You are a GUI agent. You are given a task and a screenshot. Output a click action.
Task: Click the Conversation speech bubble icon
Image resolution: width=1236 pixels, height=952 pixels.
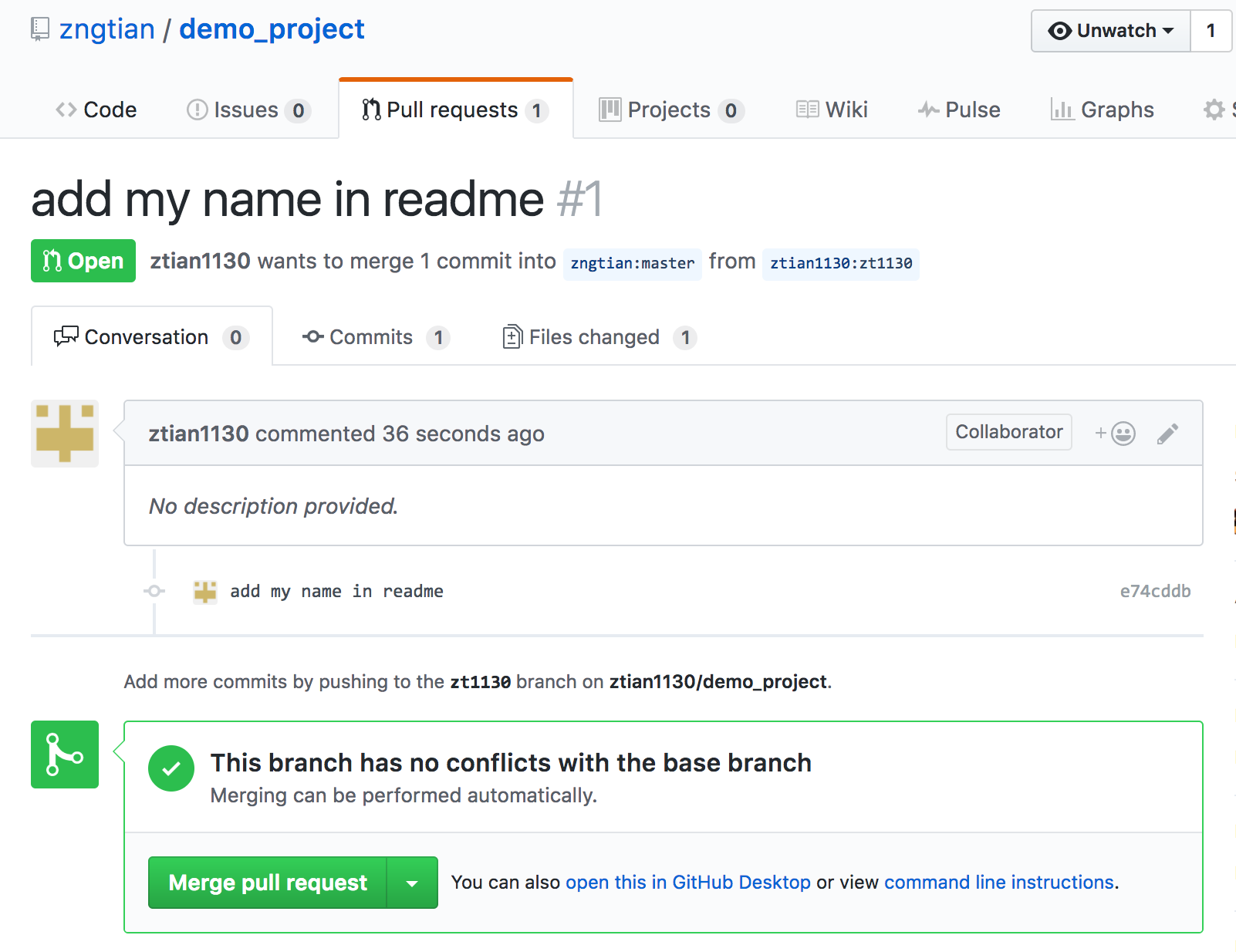click(x=66, y=336)
